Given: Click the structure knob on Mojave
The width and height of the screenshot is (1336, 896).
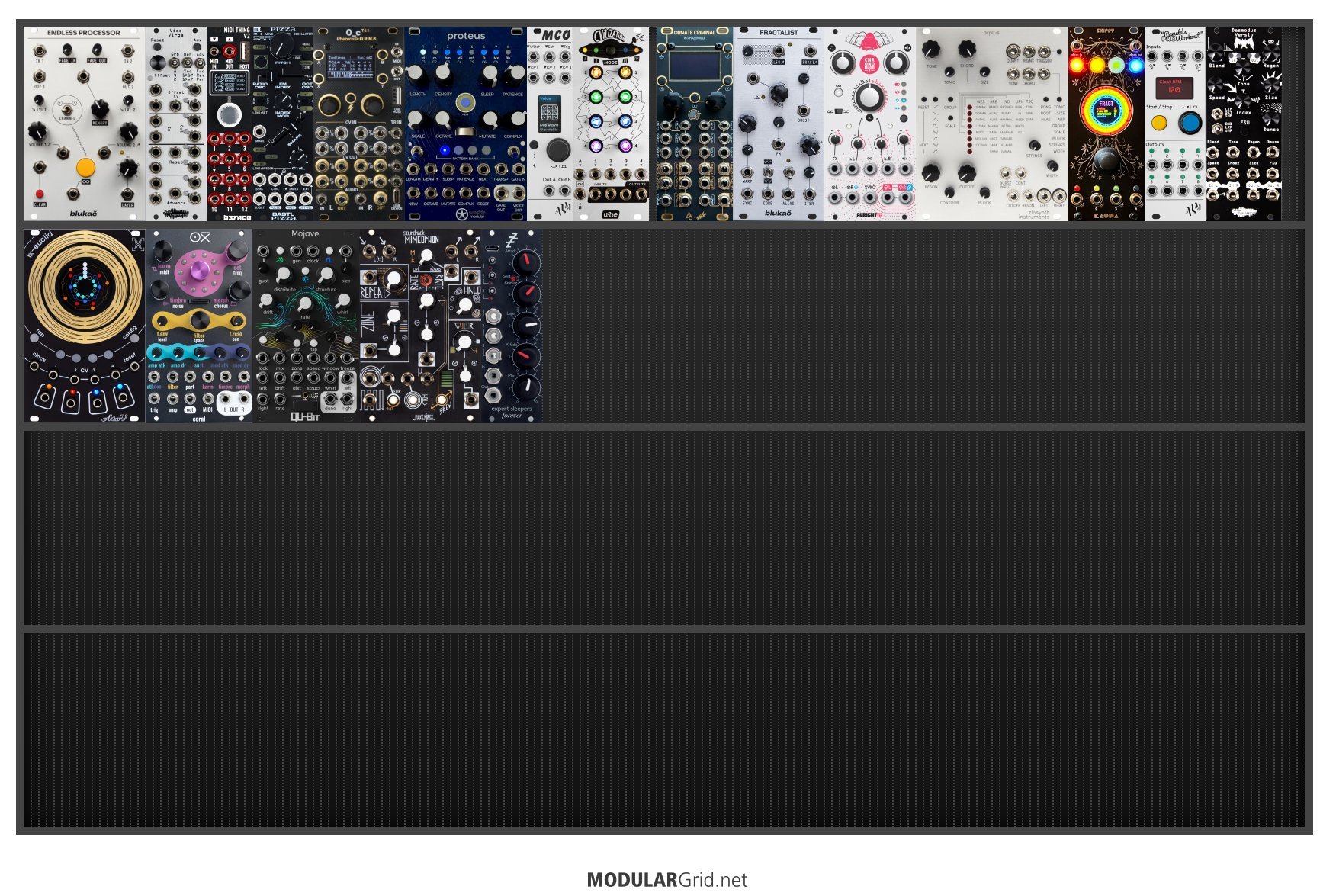Looking at the screenshot, I should pyautogui.click(x=326, y=275).
